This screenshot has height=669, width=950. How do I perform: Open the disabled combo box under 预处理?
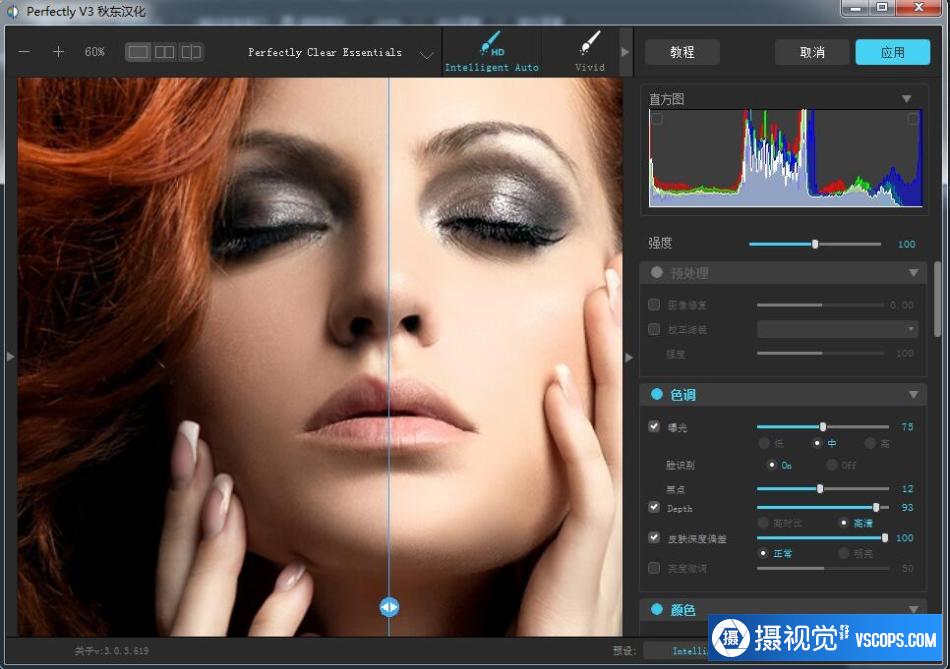point(837,328)
